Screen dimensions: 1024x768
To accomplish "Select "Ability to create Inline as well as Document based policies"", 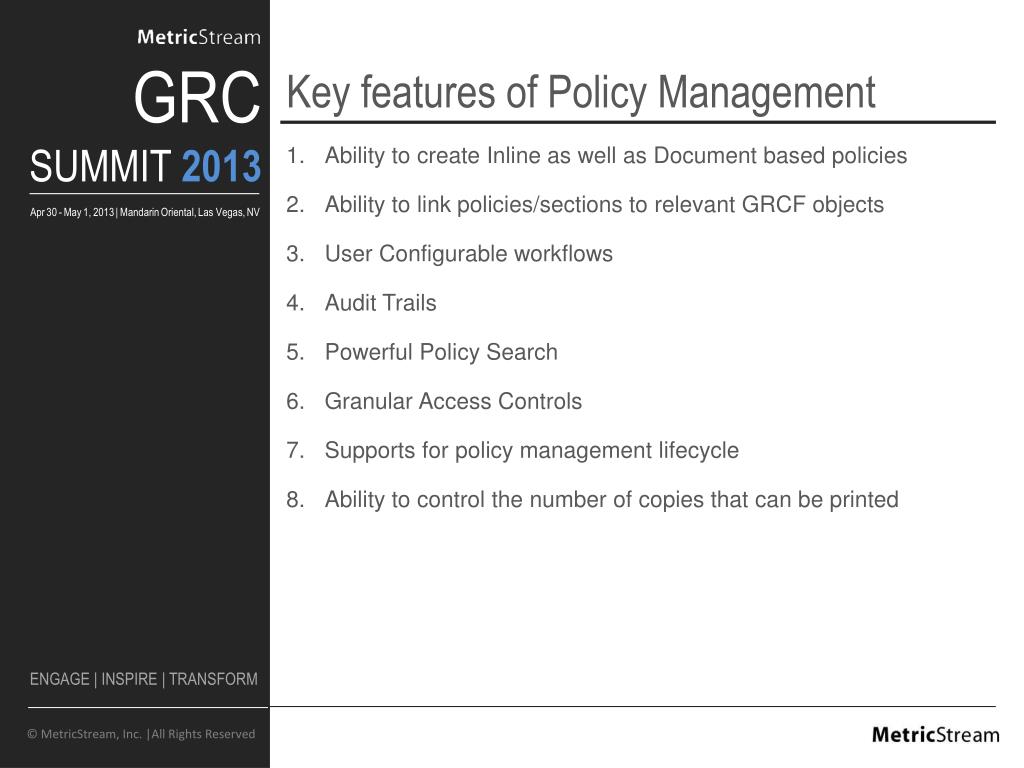I will point(616,156).
